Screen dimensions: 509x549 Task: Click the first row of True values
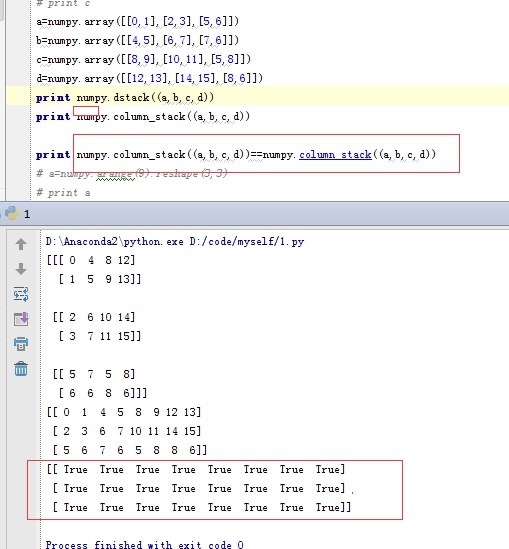click(196, 469)
